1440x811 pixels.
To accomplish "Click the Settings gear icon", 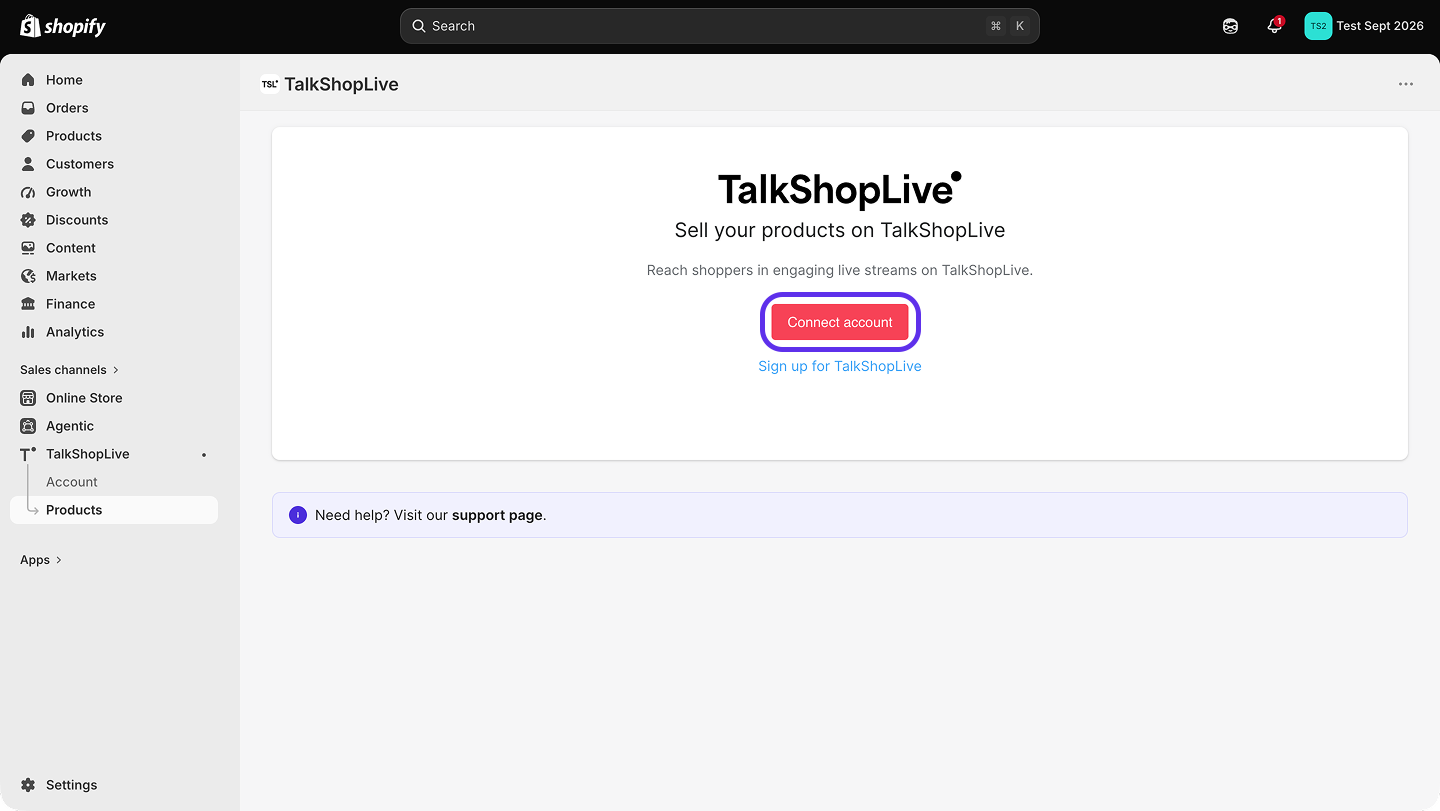I will point(28,785).
